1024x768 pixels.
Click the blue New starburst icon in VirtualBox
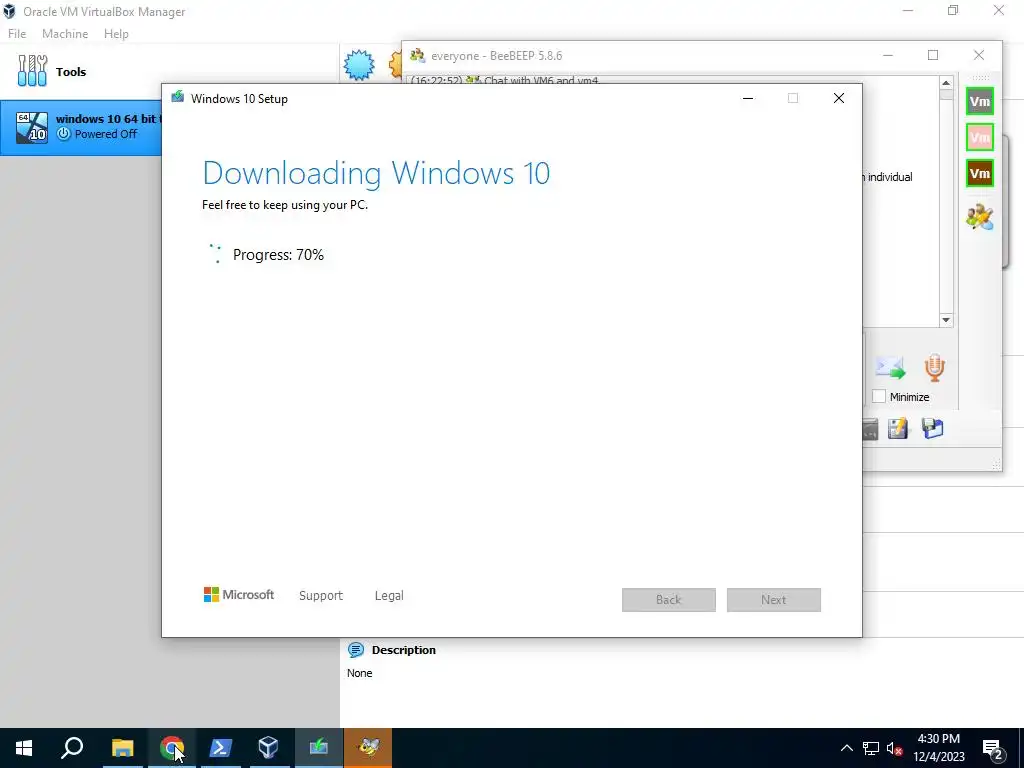tap(359, 65)
